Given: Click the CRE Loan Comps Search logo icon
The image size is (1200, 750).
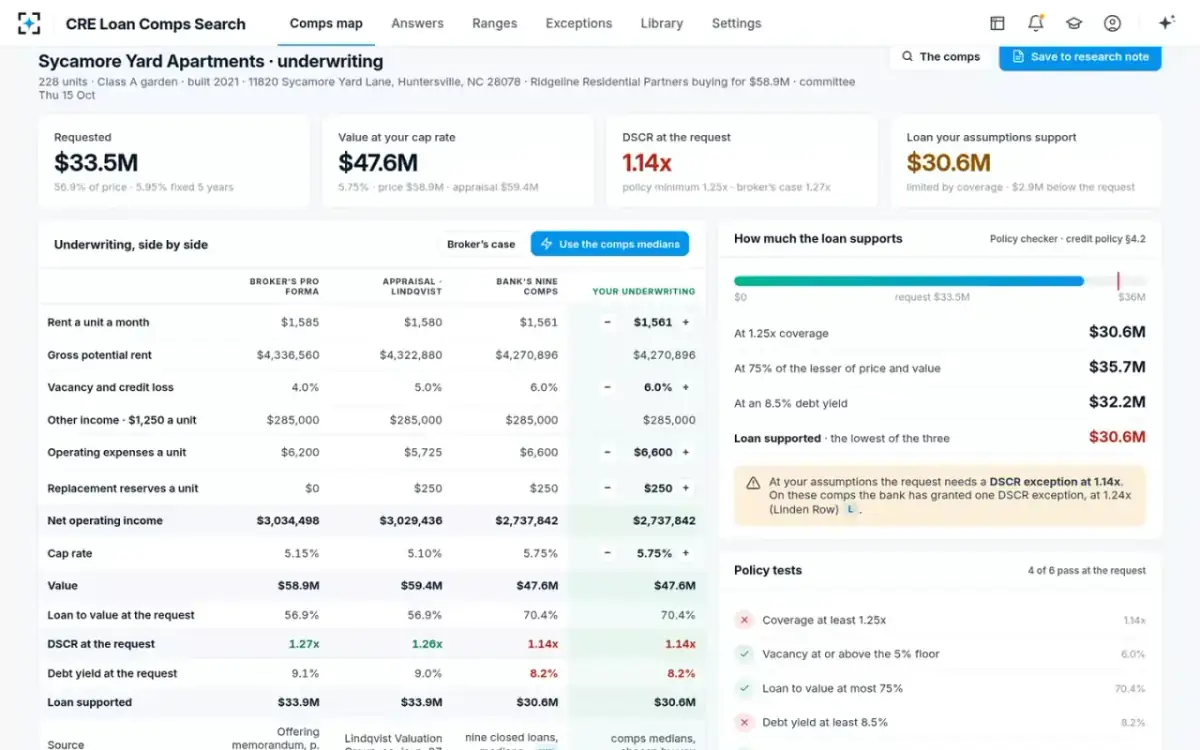Looking at the screenshot, I should [x=29, y=23].
